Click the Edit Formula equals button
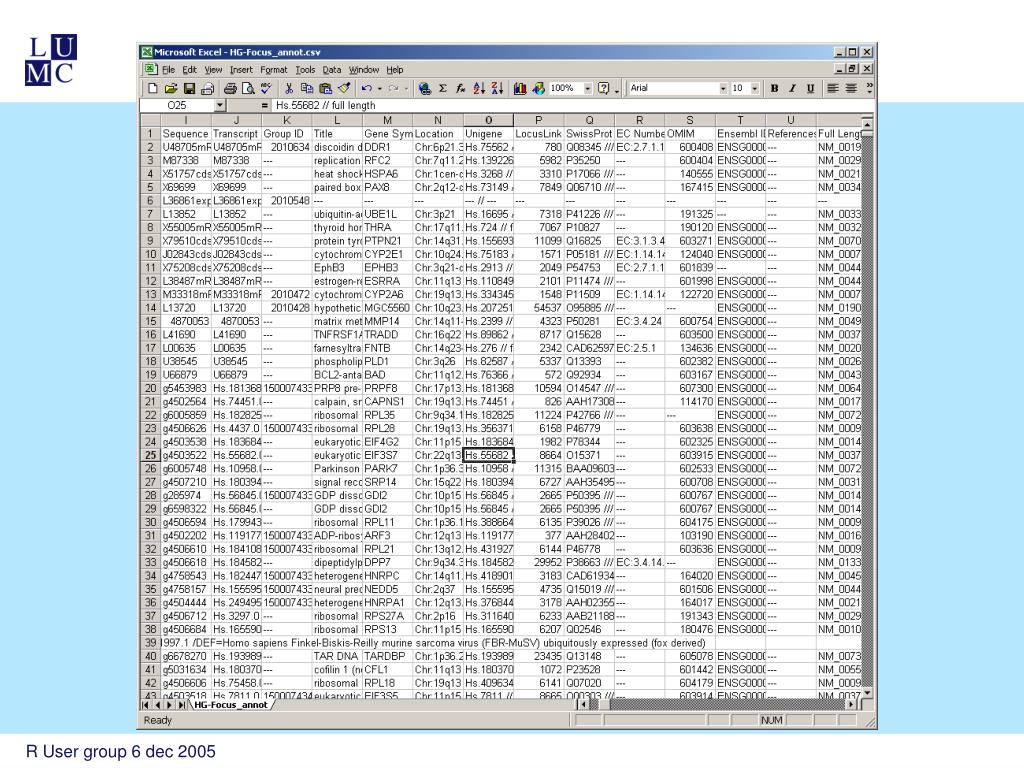This screenshot has height=768, width=1024. click(x=264, y=105)
